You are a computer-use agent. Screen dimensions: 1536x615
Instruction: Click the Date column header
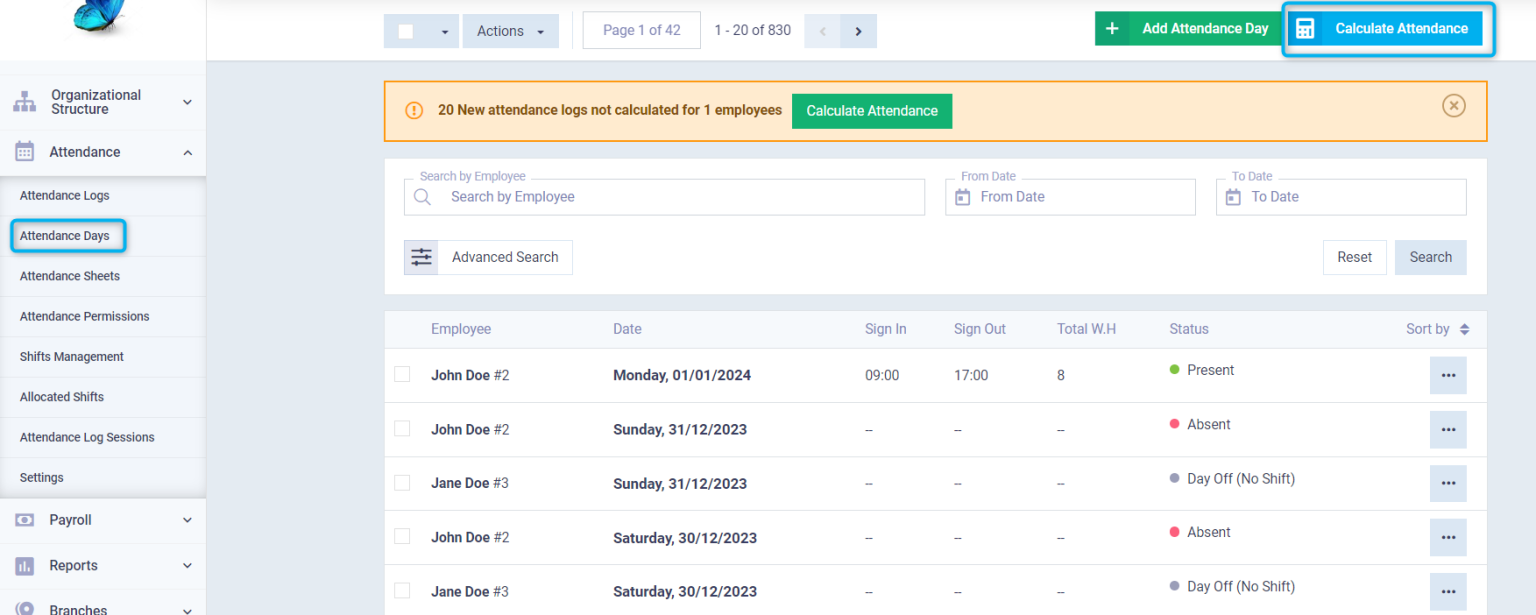tap(627, 329)
